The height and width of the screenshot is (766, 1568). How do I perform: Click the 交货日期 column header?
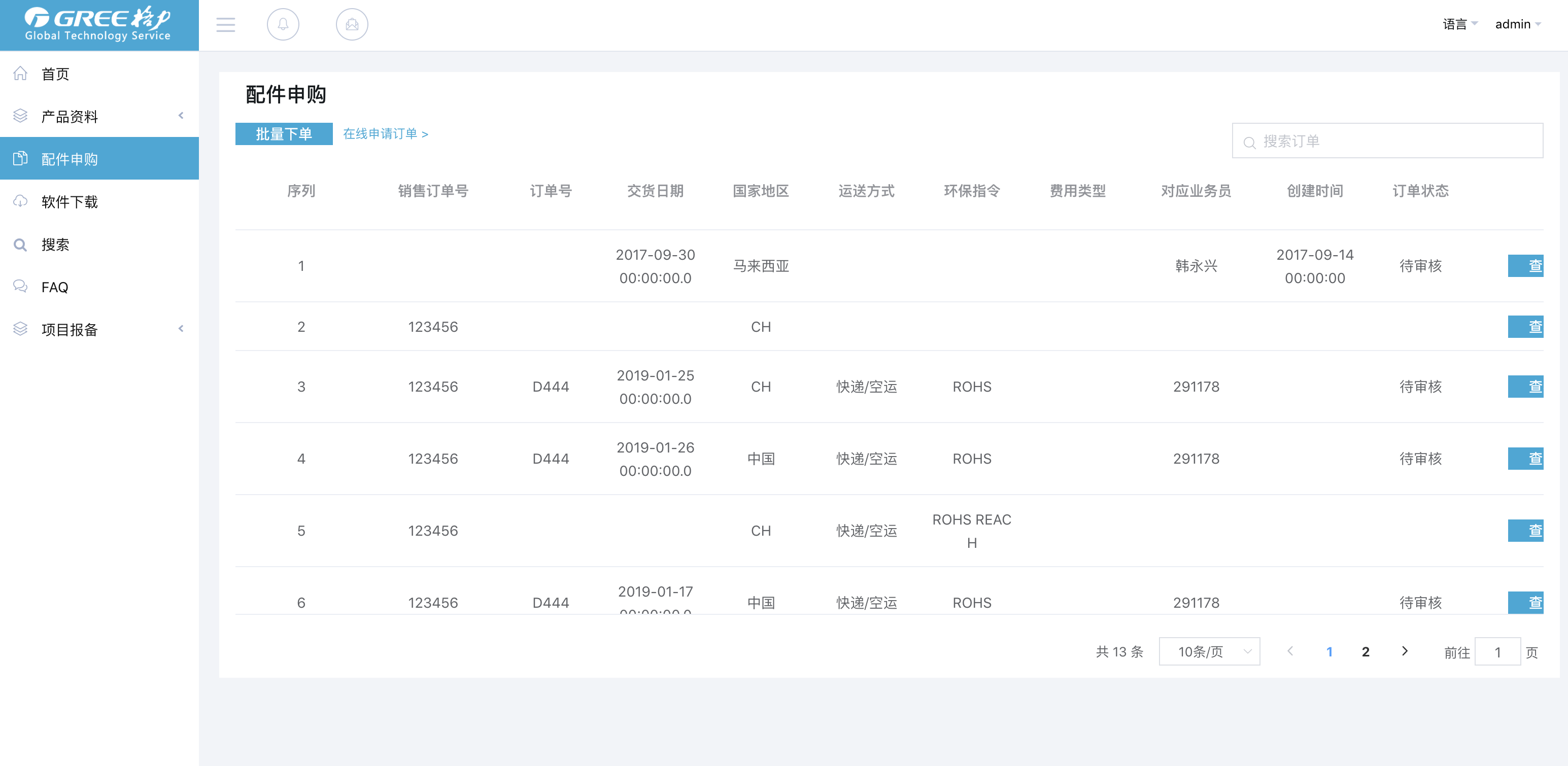(656, 191)
